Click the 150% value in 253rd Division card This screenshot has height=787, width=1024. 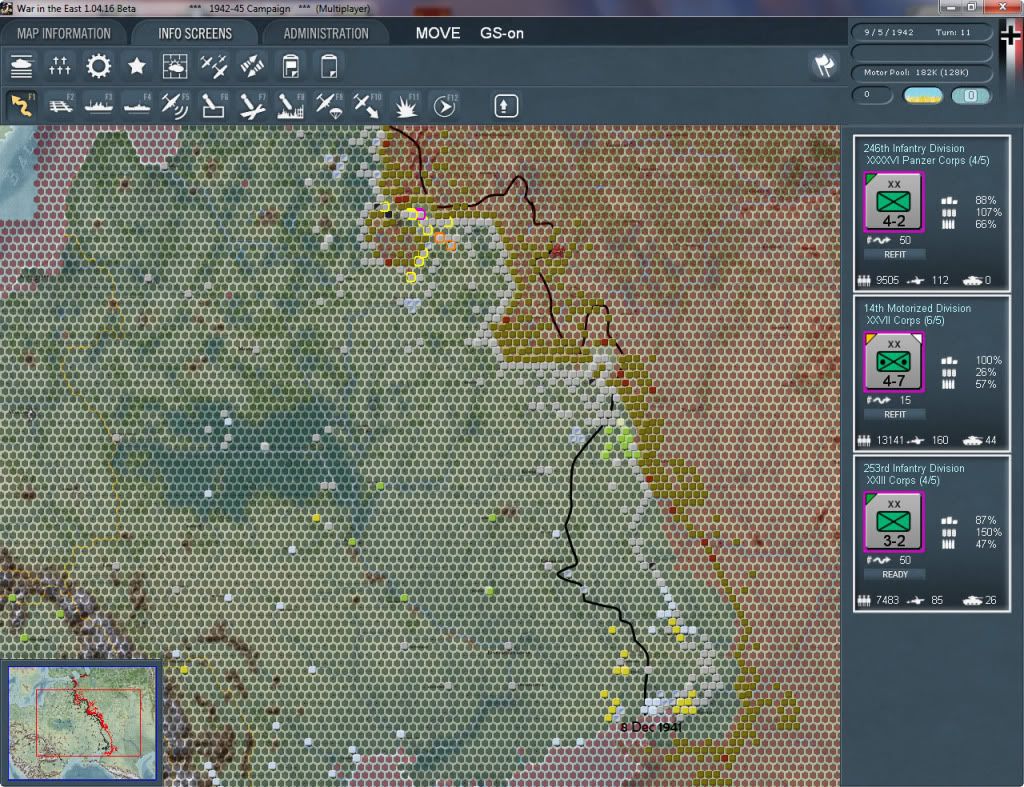(x=988, y=532)
